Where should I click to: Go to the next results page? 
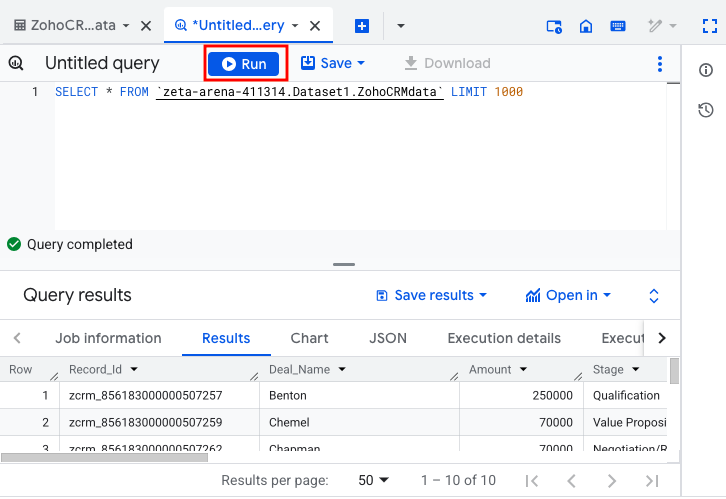(x=612, y=481)
